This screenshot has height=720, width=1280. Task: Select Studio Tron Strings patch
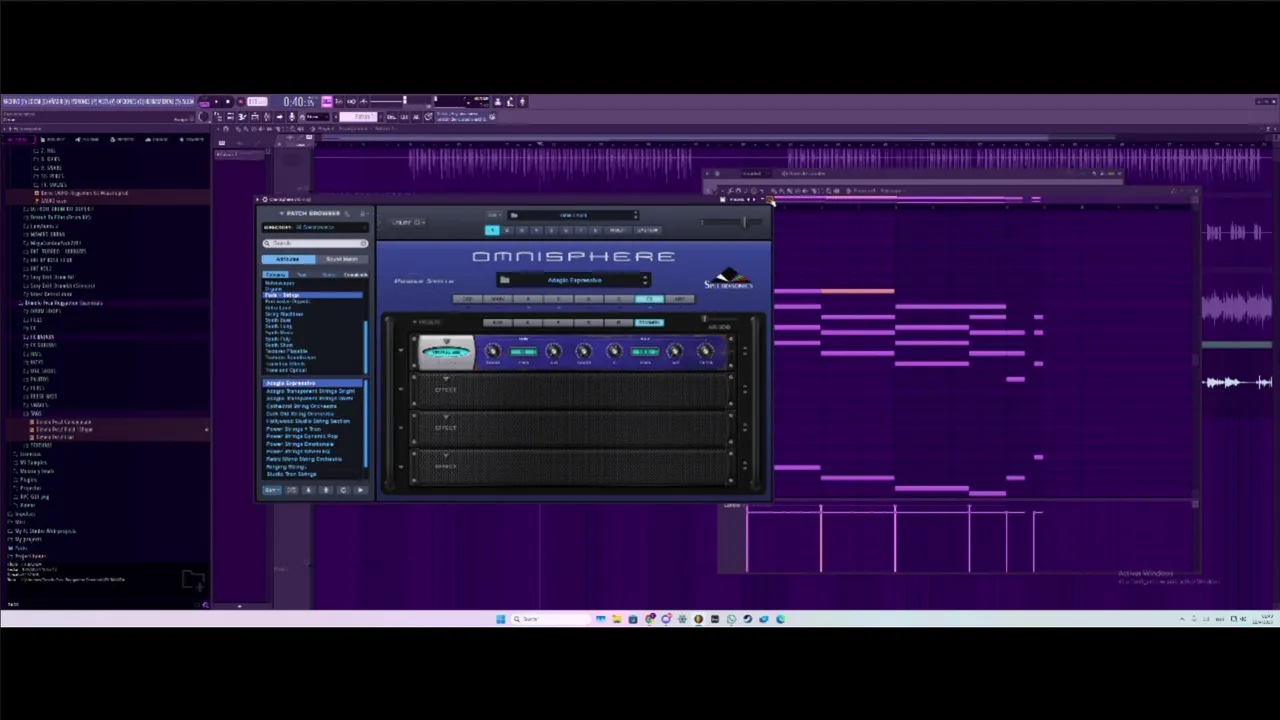[x=291, y=474]
